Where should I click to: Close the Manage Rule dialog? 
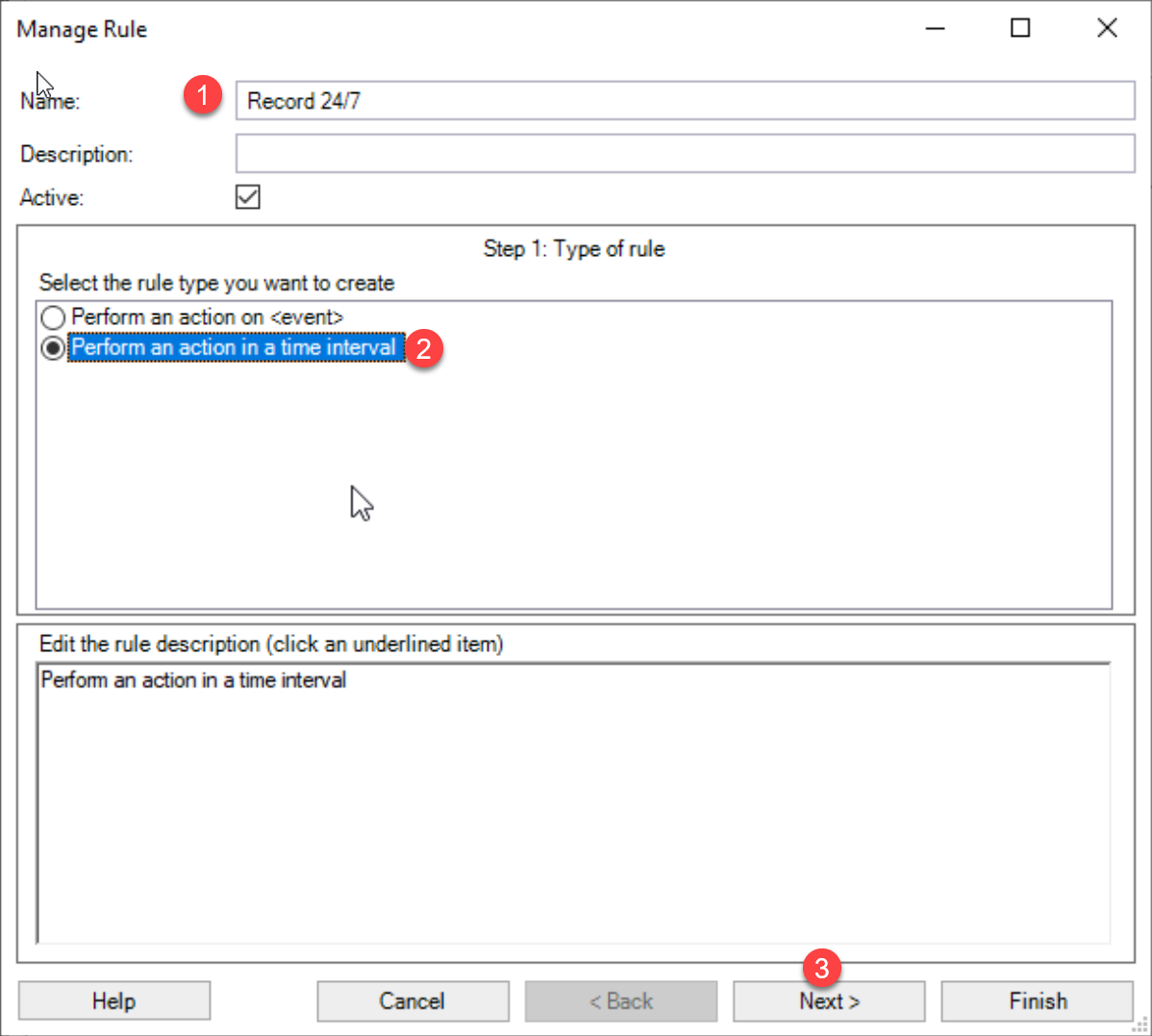1107,29
